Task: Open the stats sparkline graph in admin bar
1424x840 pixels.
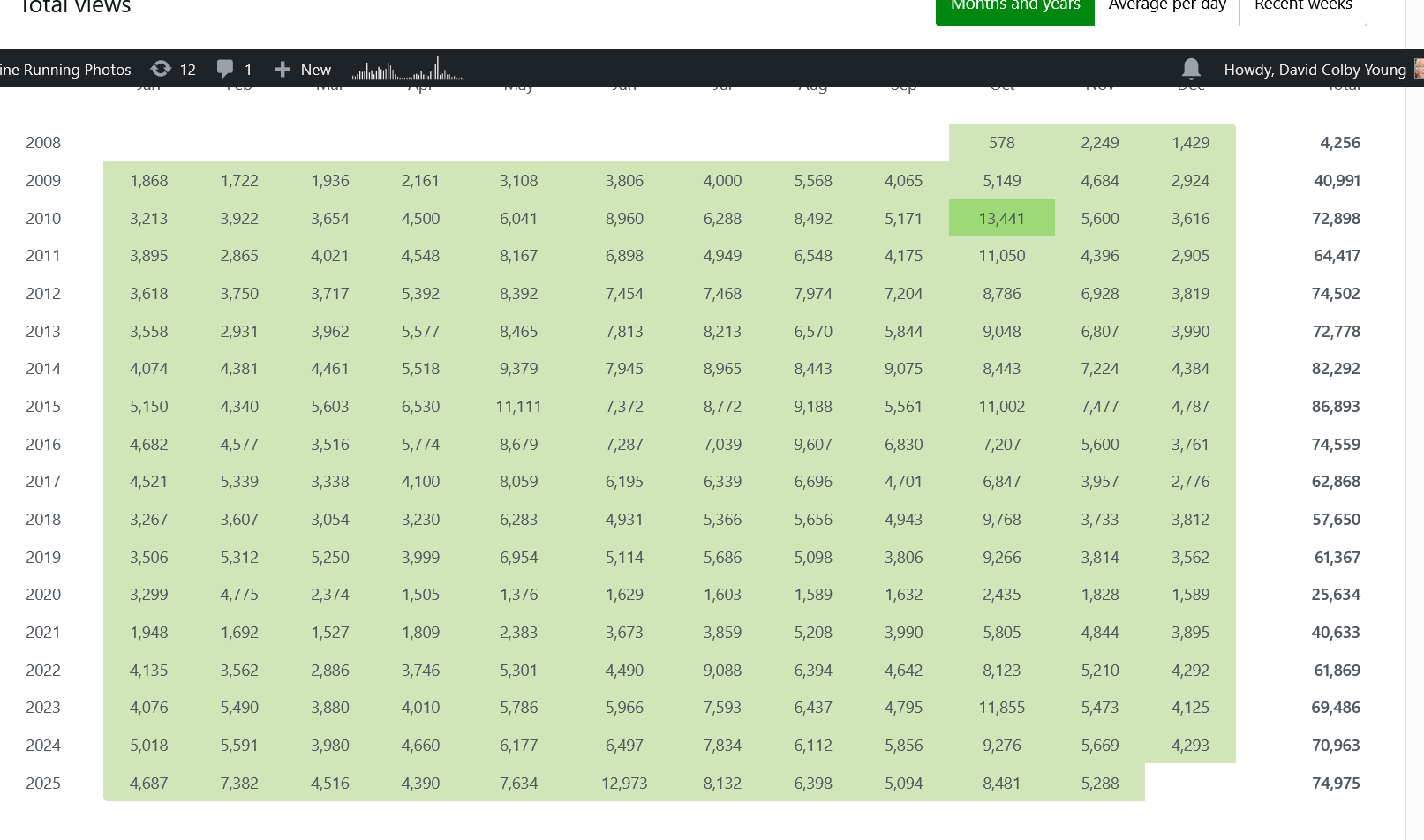Action: (408, 70)
